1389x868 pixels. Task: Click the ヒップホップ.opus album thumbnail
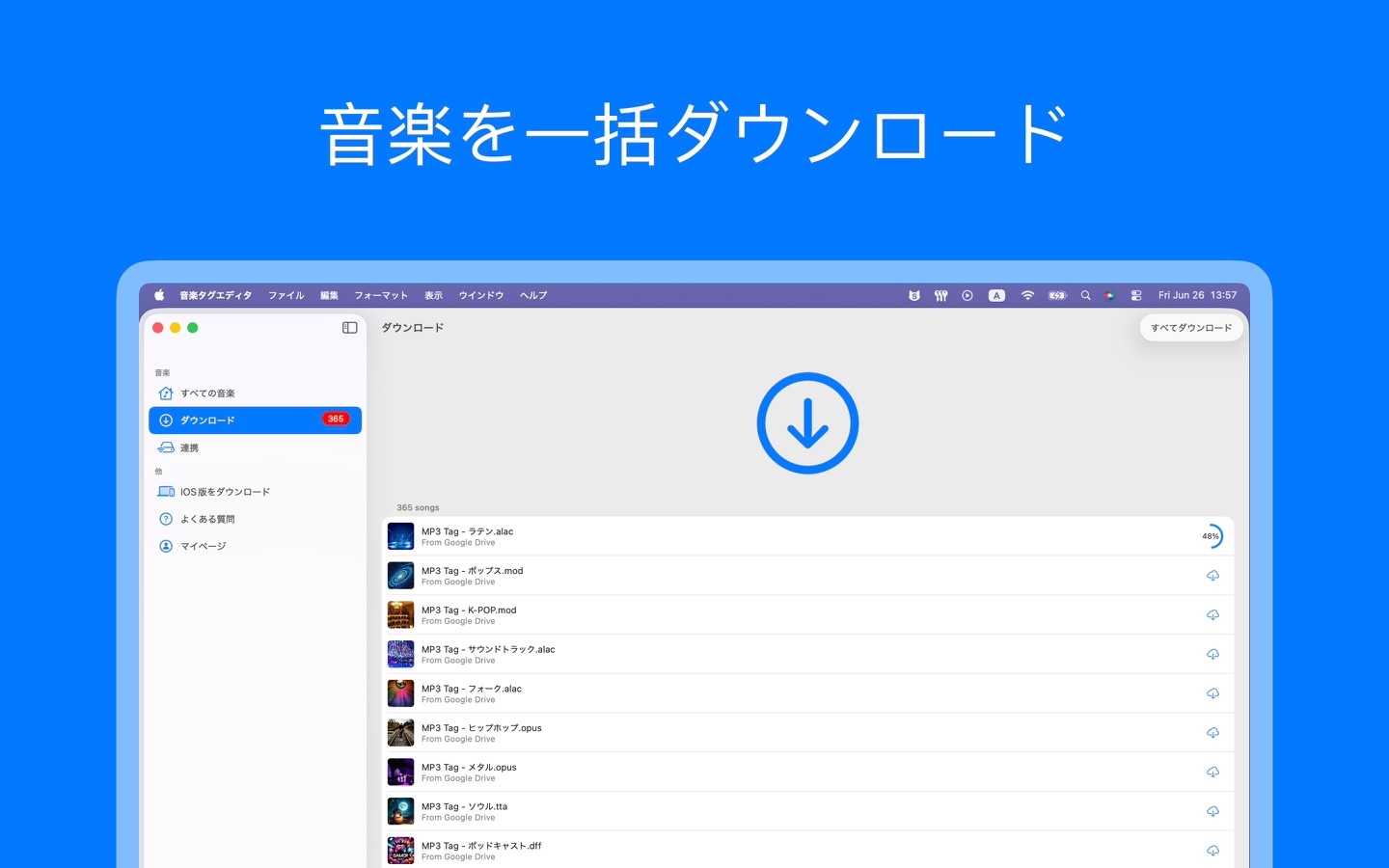pos(400,733)
